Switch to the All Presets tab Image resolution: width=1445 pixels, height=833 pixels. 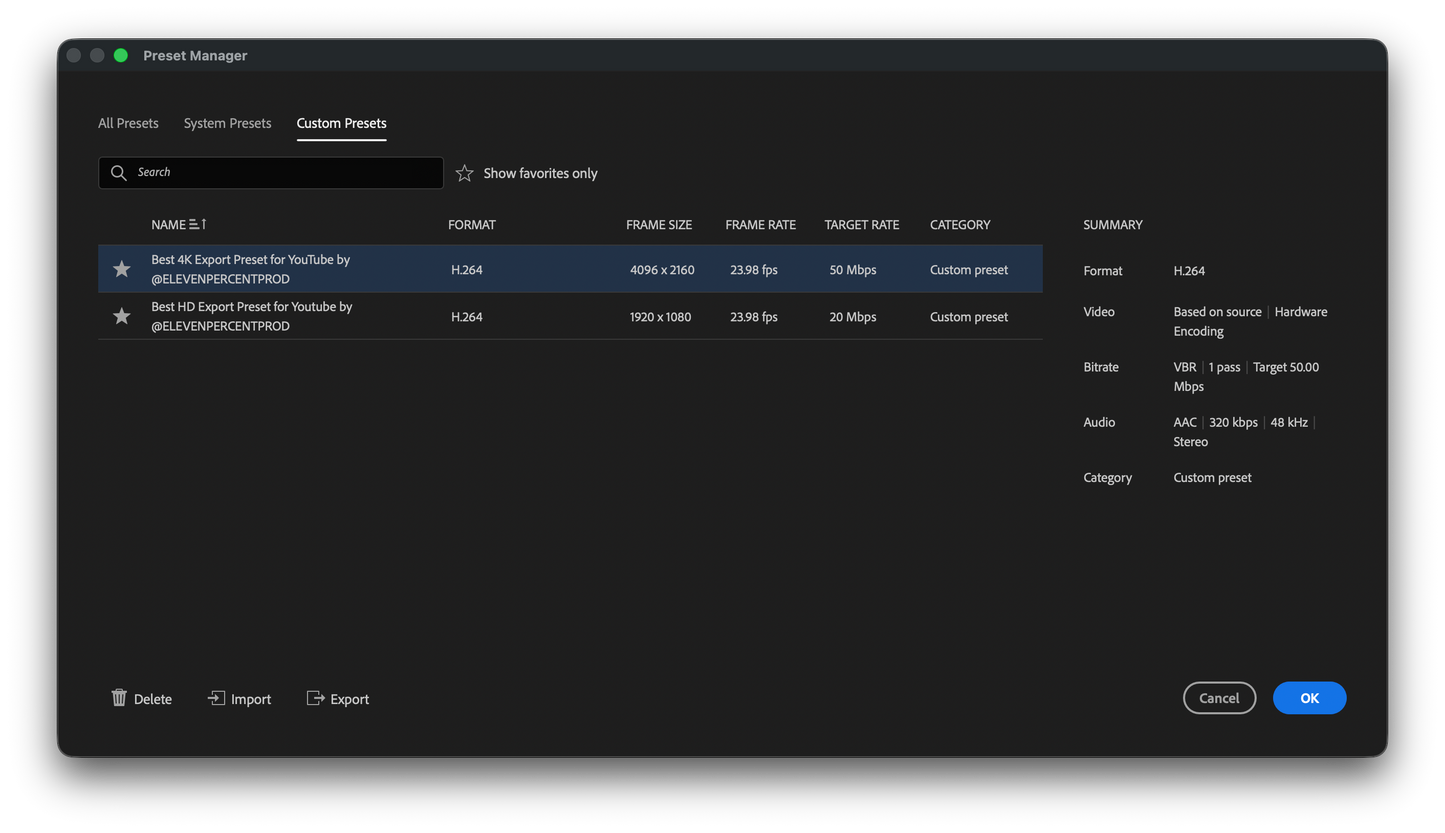128,123
